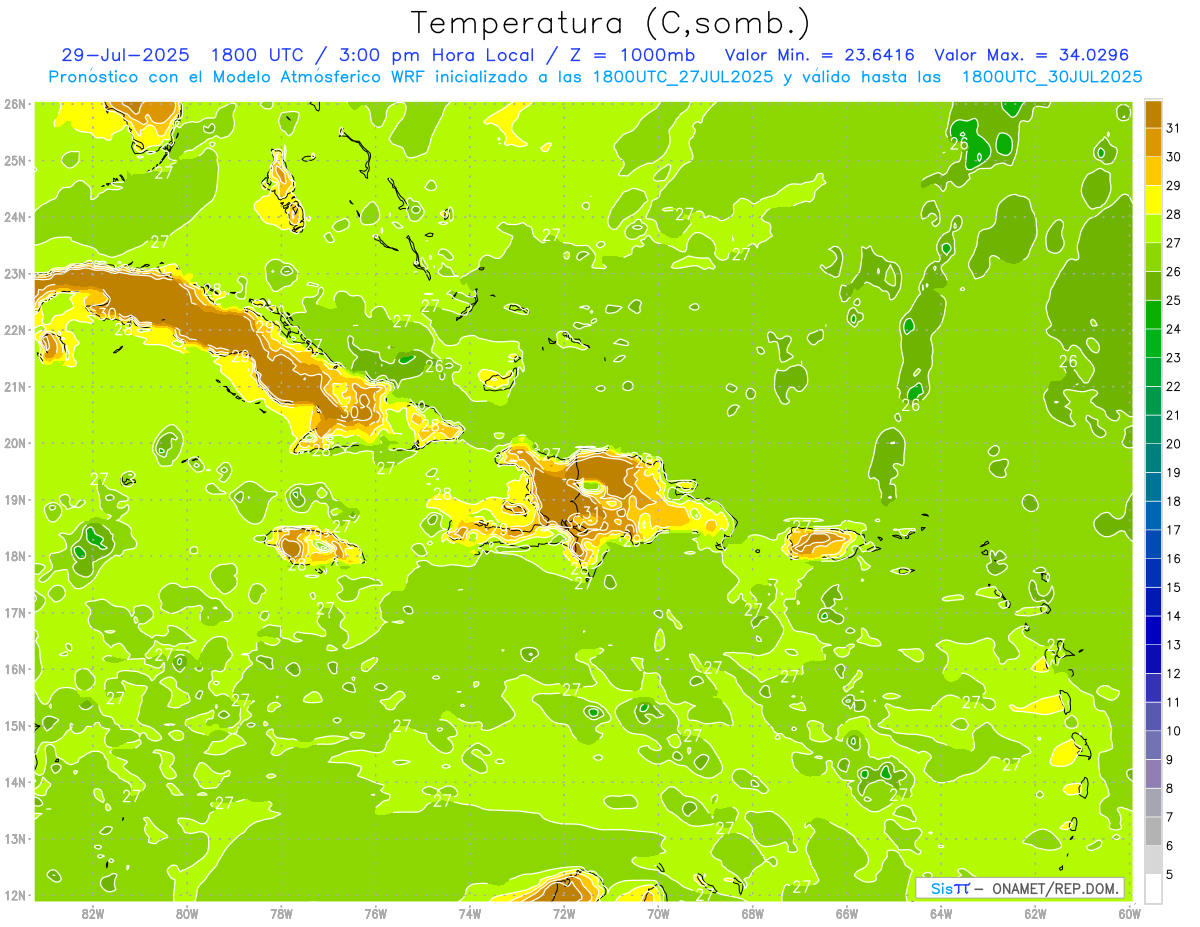Click the orange color bar segment between 30 and 31
The height and width of the screenshot is (927, 1200).
point(1153,143)
